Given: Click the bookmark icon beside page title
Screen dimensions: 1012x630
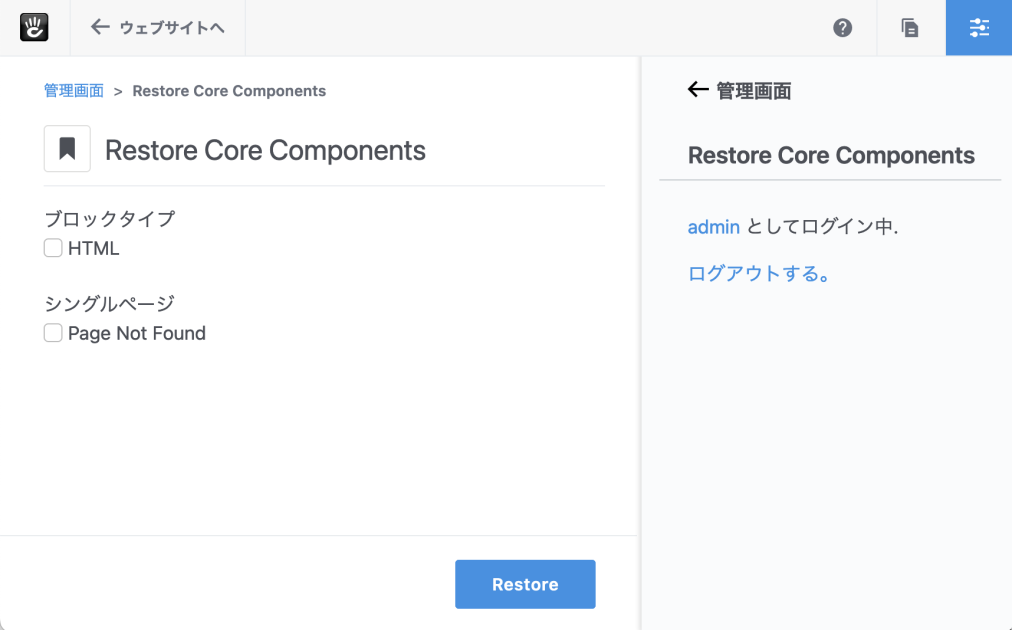Looking at the screenshot, I should (67, 149).
